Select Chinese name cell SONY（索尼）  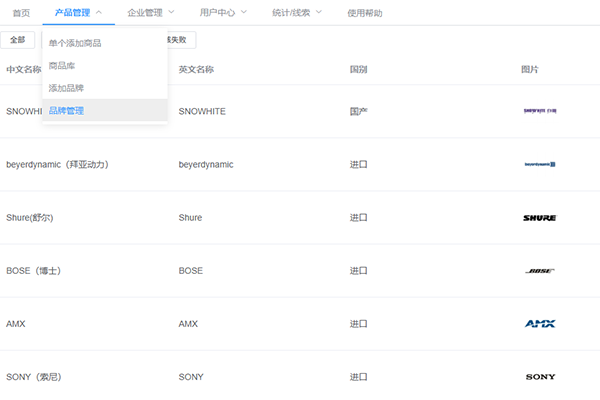coord(34,377)
